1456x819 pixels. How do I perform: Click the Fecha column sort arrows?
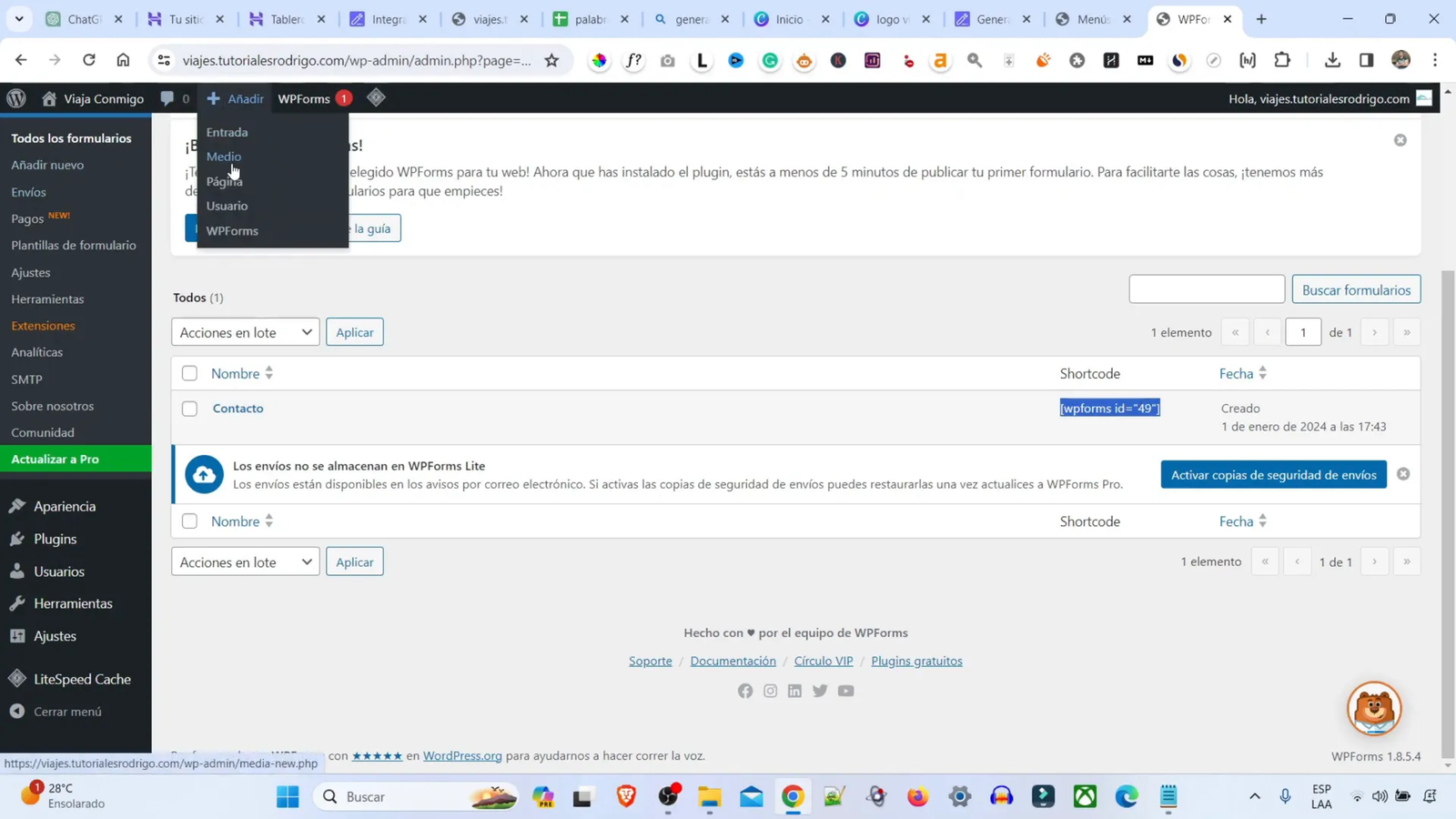[1263, 373]
